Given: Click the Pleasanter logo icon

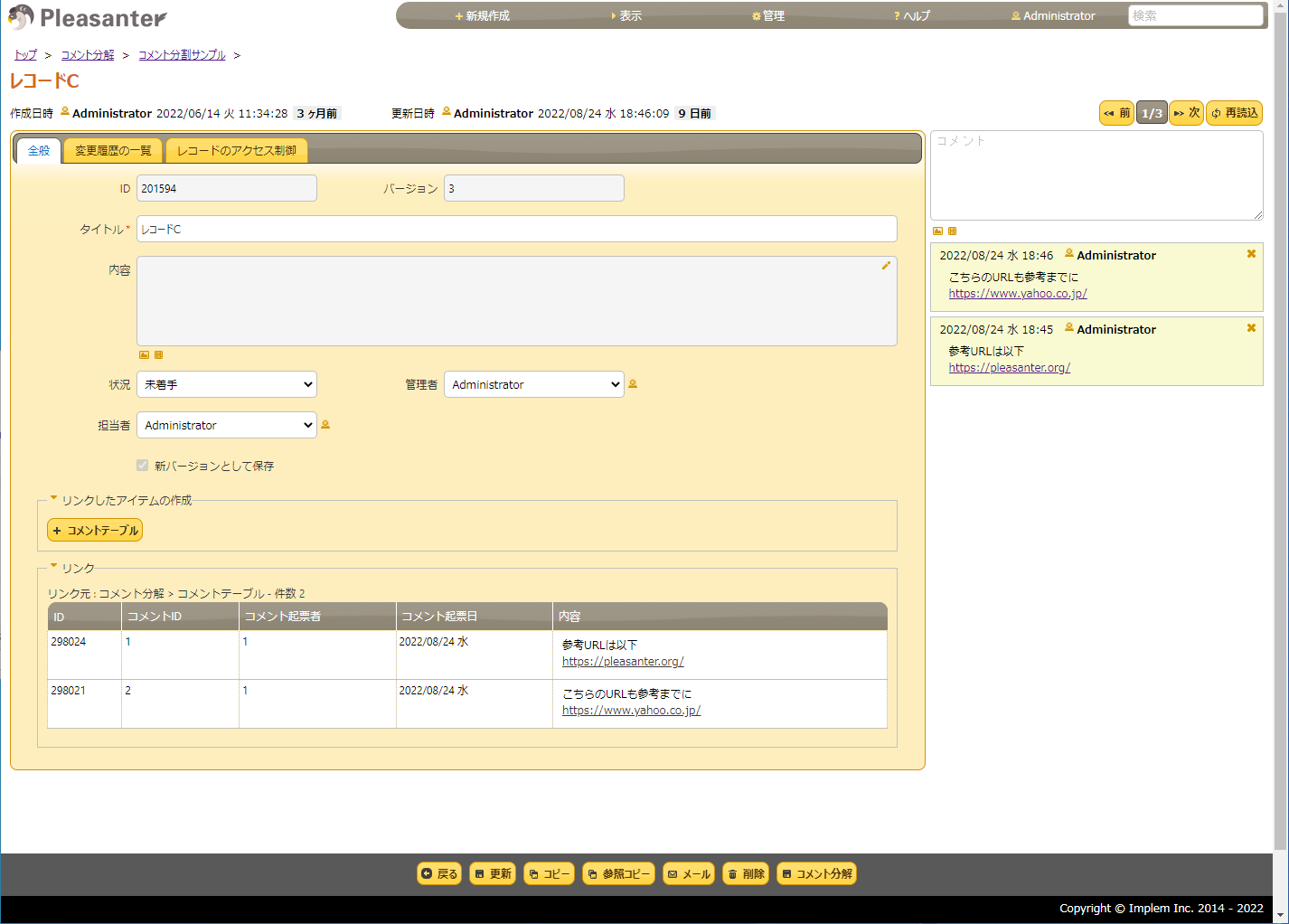Looking at the screenshot, I should (x=21, y=16).
